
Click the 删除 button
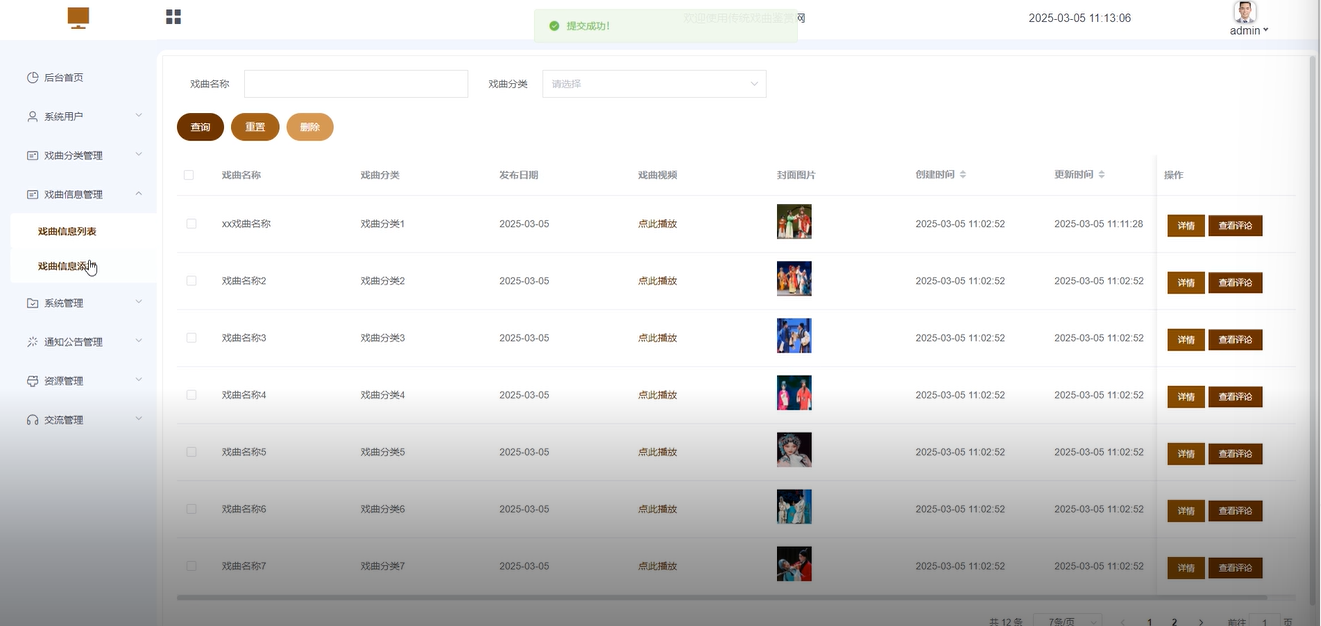coord(310,127)
